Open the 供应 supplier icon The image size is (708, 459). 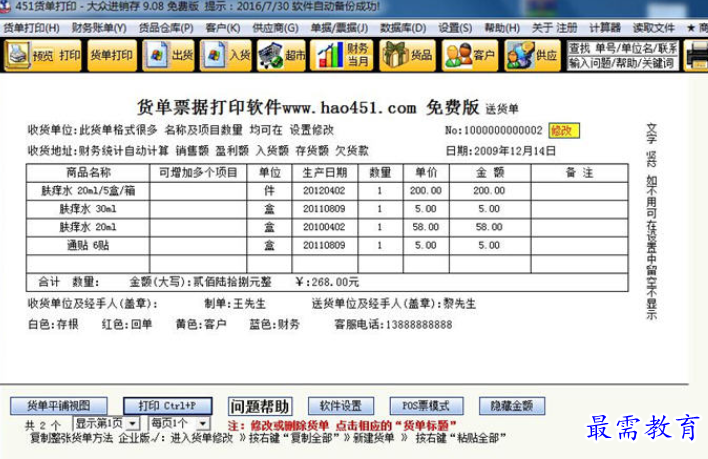(x=532, y=56)
